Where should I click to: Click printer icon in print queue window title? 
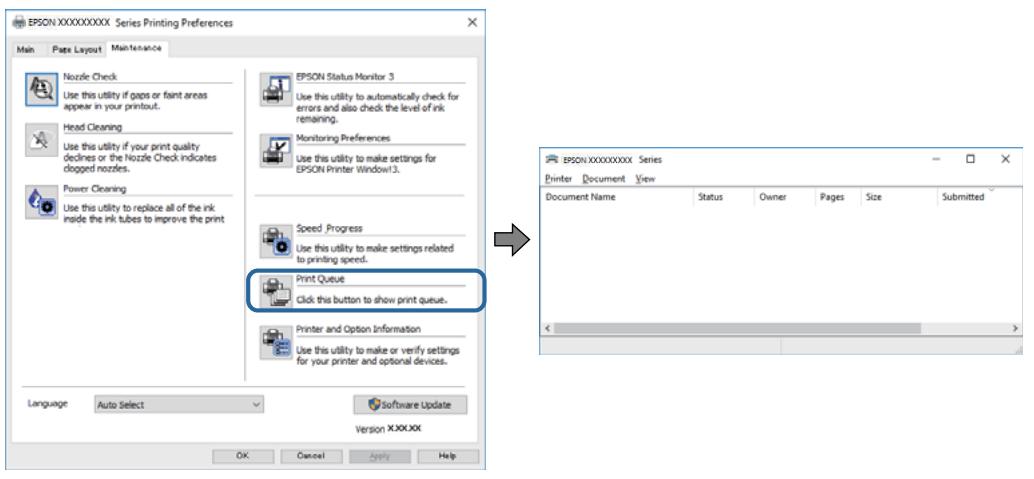pos(553,159)
